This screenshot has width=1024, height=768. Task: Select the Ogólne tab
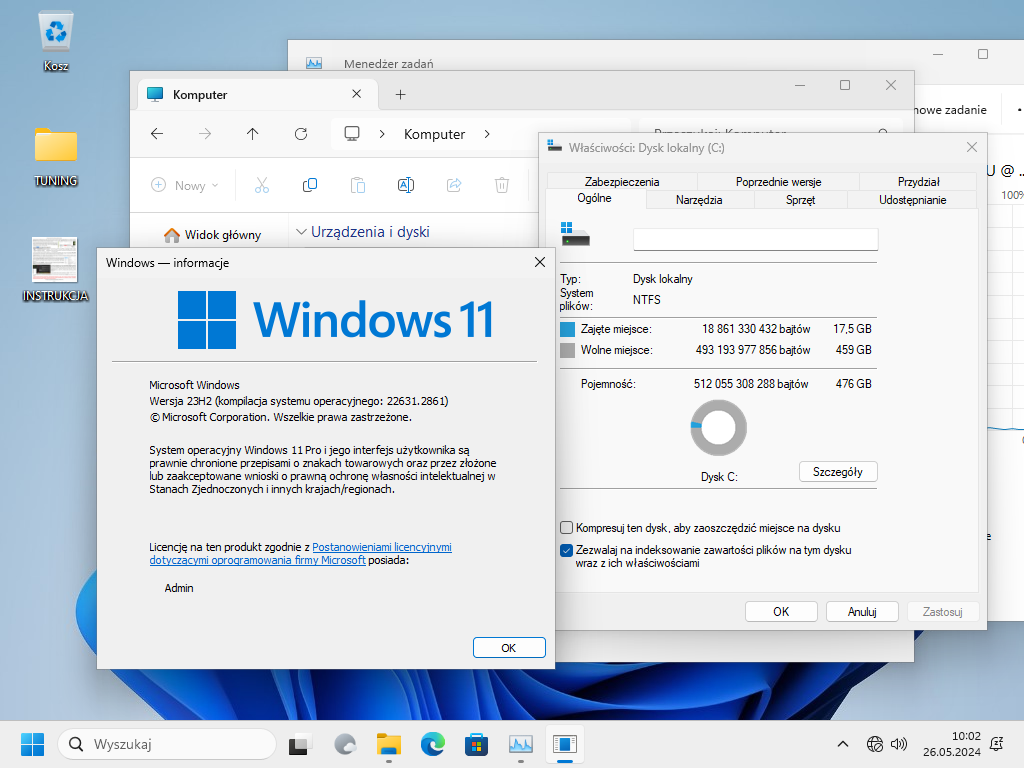594,199
